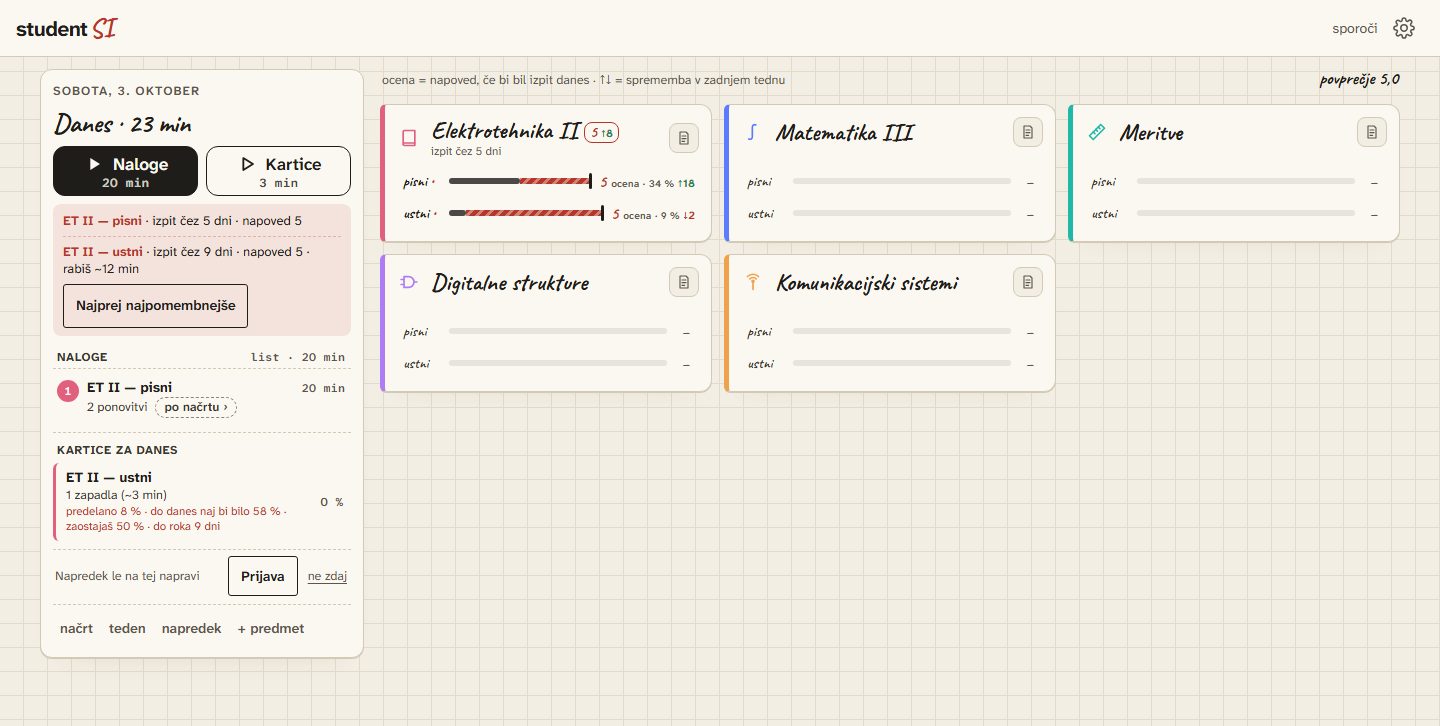
Task: Click the "Danes · 23 min" heading
Action: pyautogui.click(x=123, y=124)
